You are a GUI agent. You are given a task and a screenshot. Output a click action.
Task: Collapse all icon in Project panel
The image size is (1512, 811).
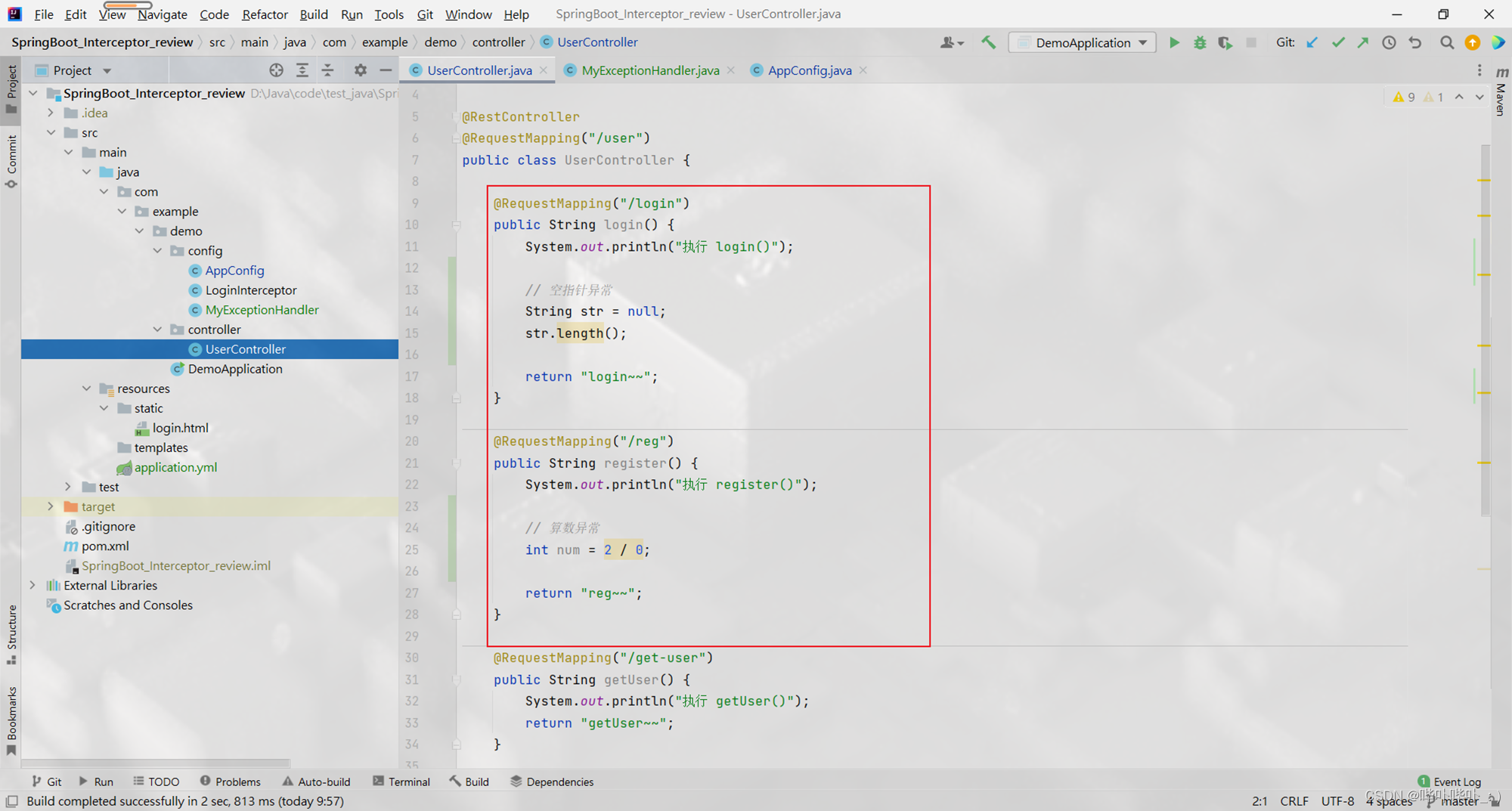(x=328, y=70)
